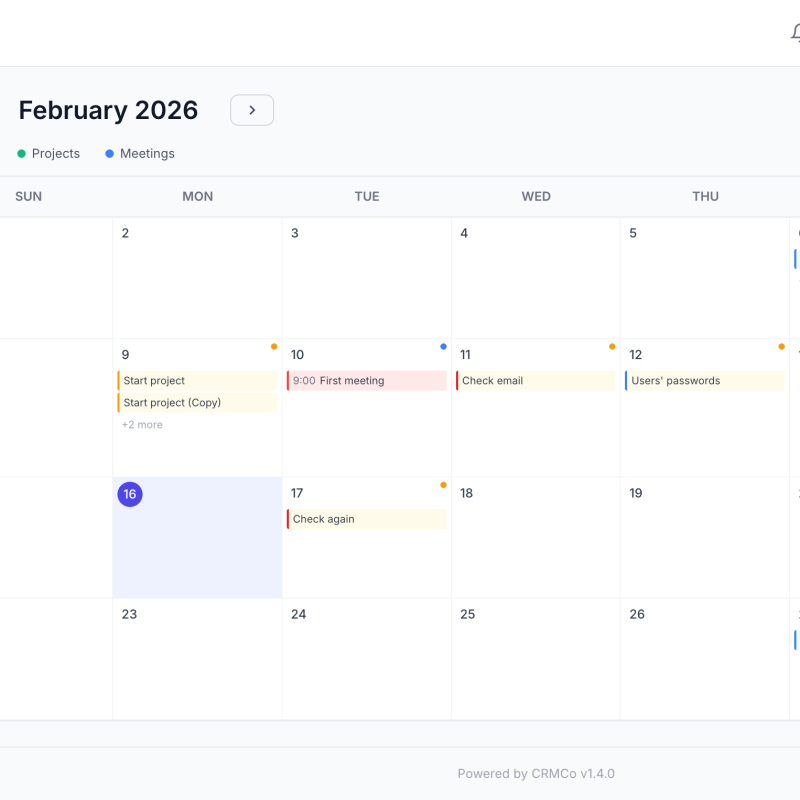Open the 'Check again' event on the 17th

[366, 519]
